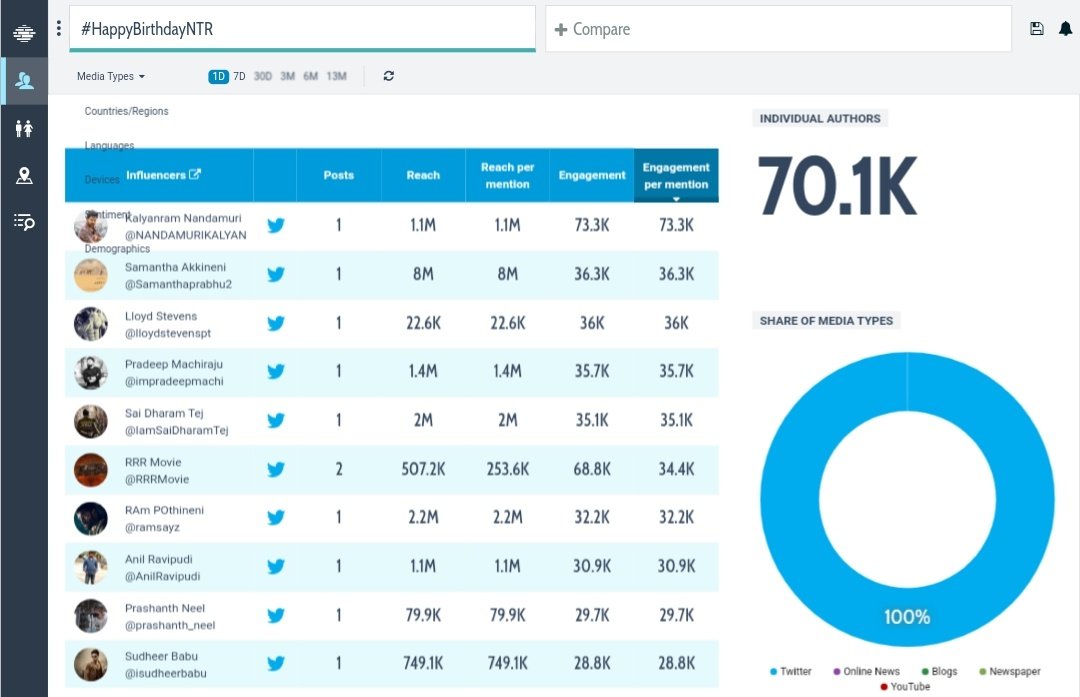Open the Influencers section in the sidebar
Screen dimensions: 1080x697
tap(24, 81)
